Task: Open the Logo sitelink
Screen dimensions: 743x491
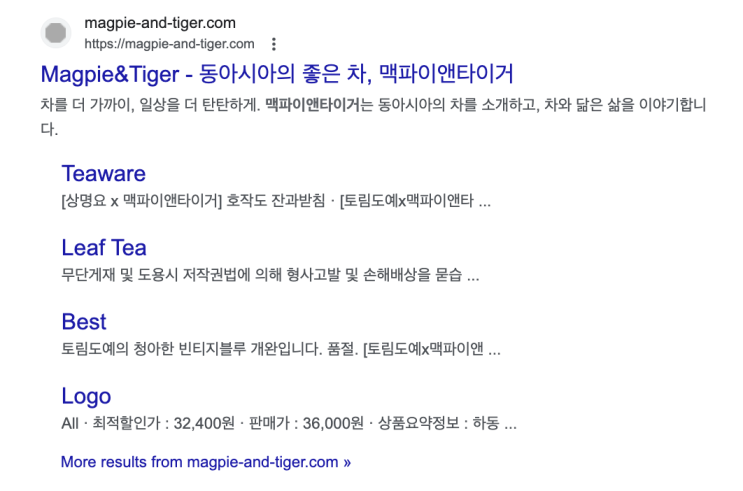Action: 86,395
